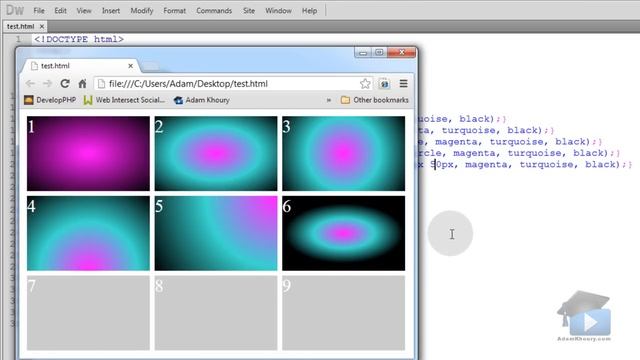Open the View menu
Viewport: 640px width, 360px height.
[84, 11]
